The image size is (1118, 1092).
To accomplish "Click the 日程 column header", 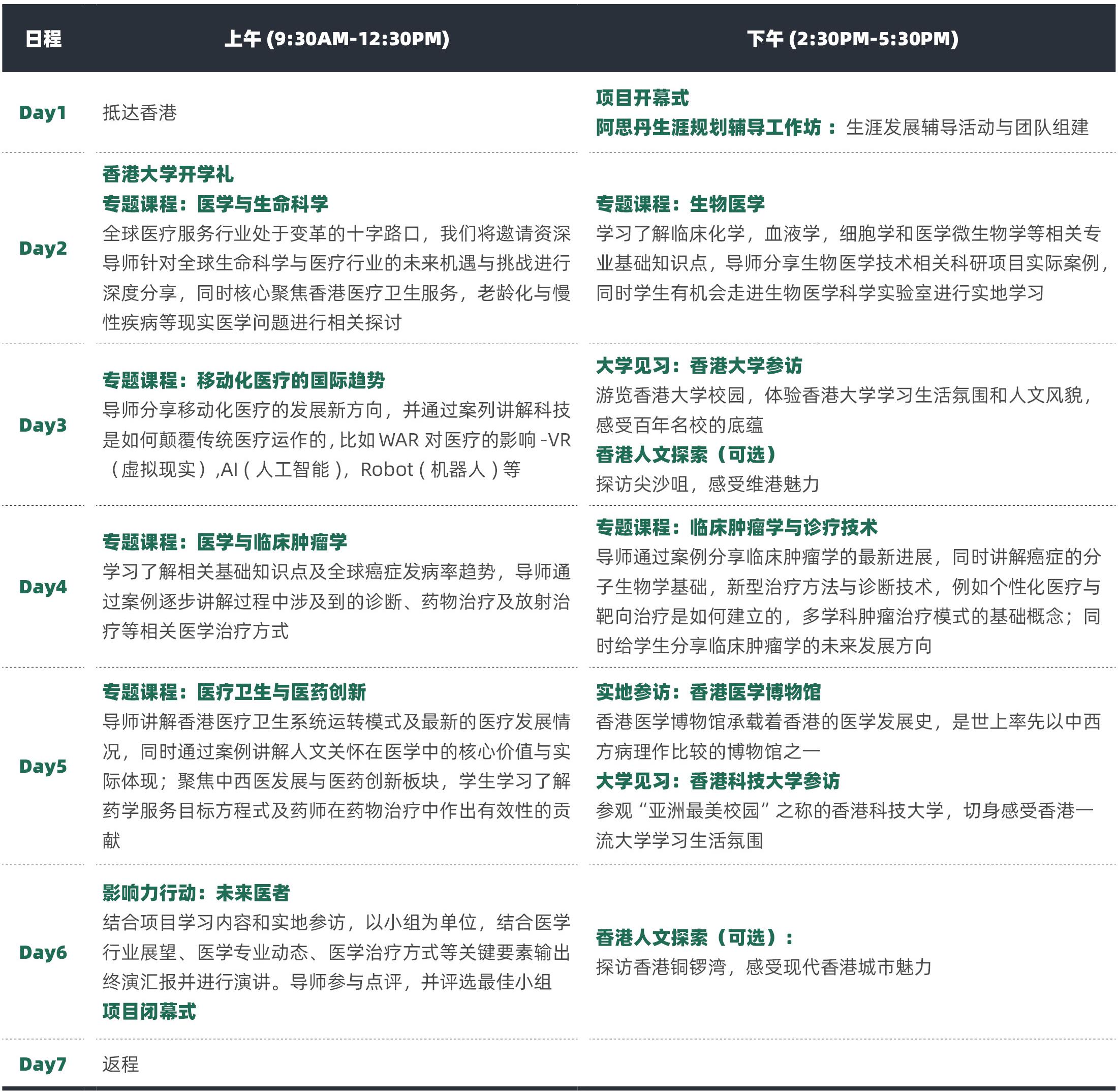I will click(43, 39).
